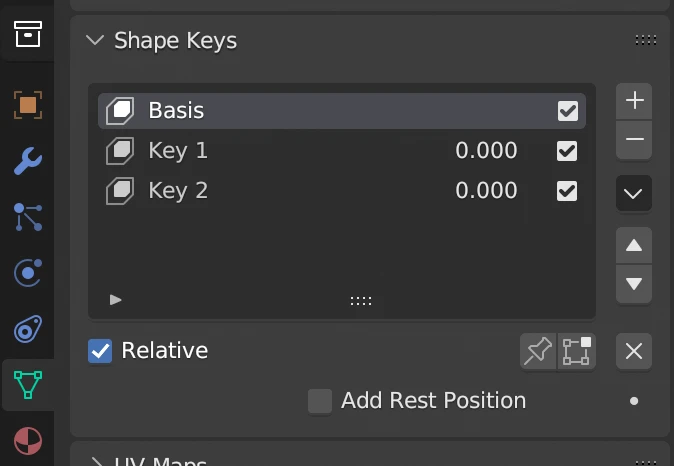Screen dimensions: 674x466
Task: Move shape key up in list
Action: coord(634,245)
